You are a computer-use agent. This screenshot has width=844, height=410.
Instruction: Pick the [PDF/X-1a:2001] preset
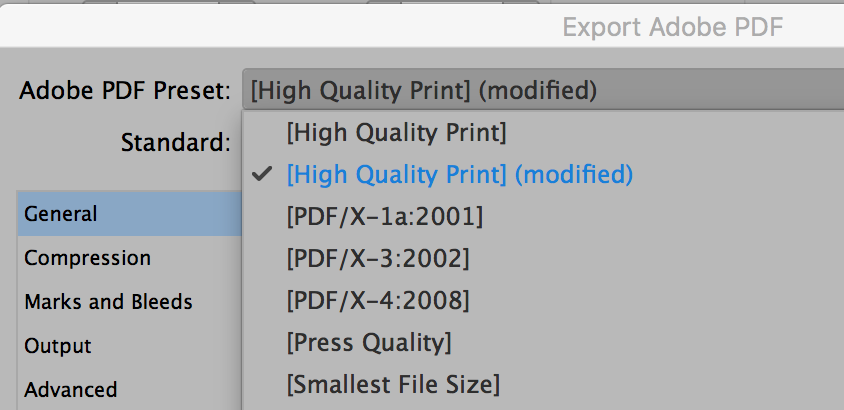pos(384,216)
